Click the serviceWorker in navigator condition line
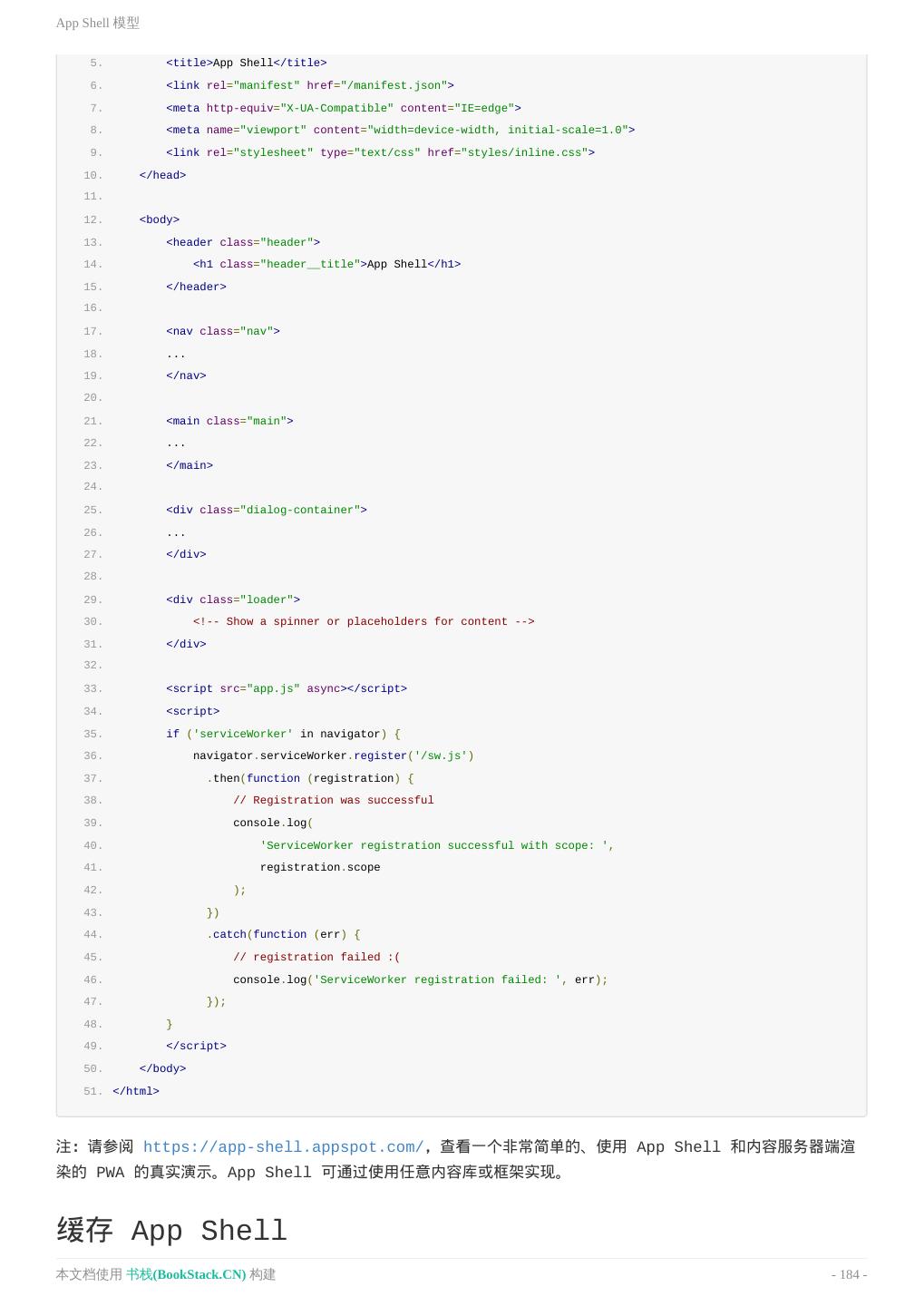Screen dimensions: 924x1306 [x=283, y=734]
